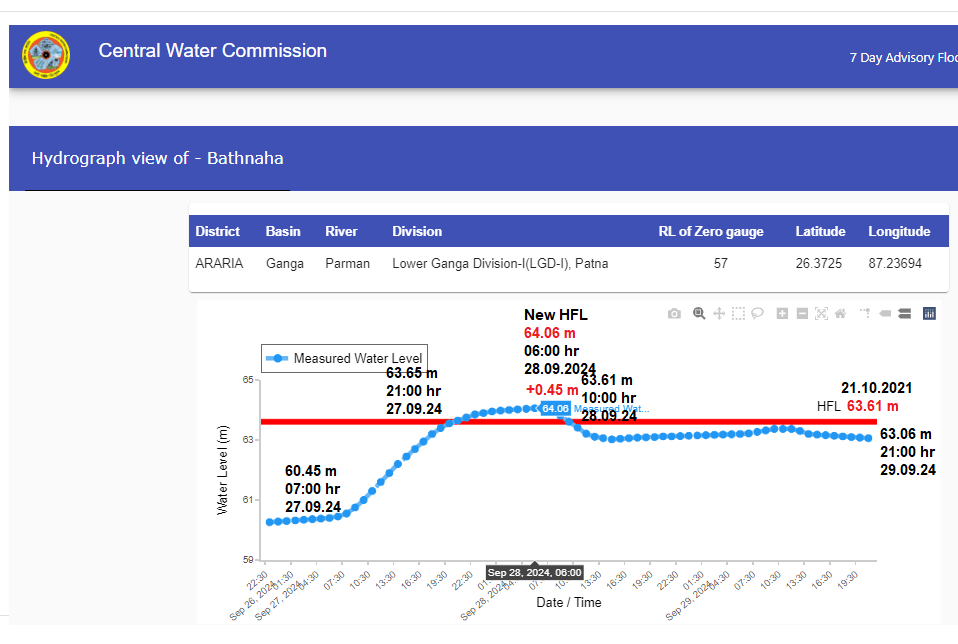Reset axes with the home icon

pos(840,314)
